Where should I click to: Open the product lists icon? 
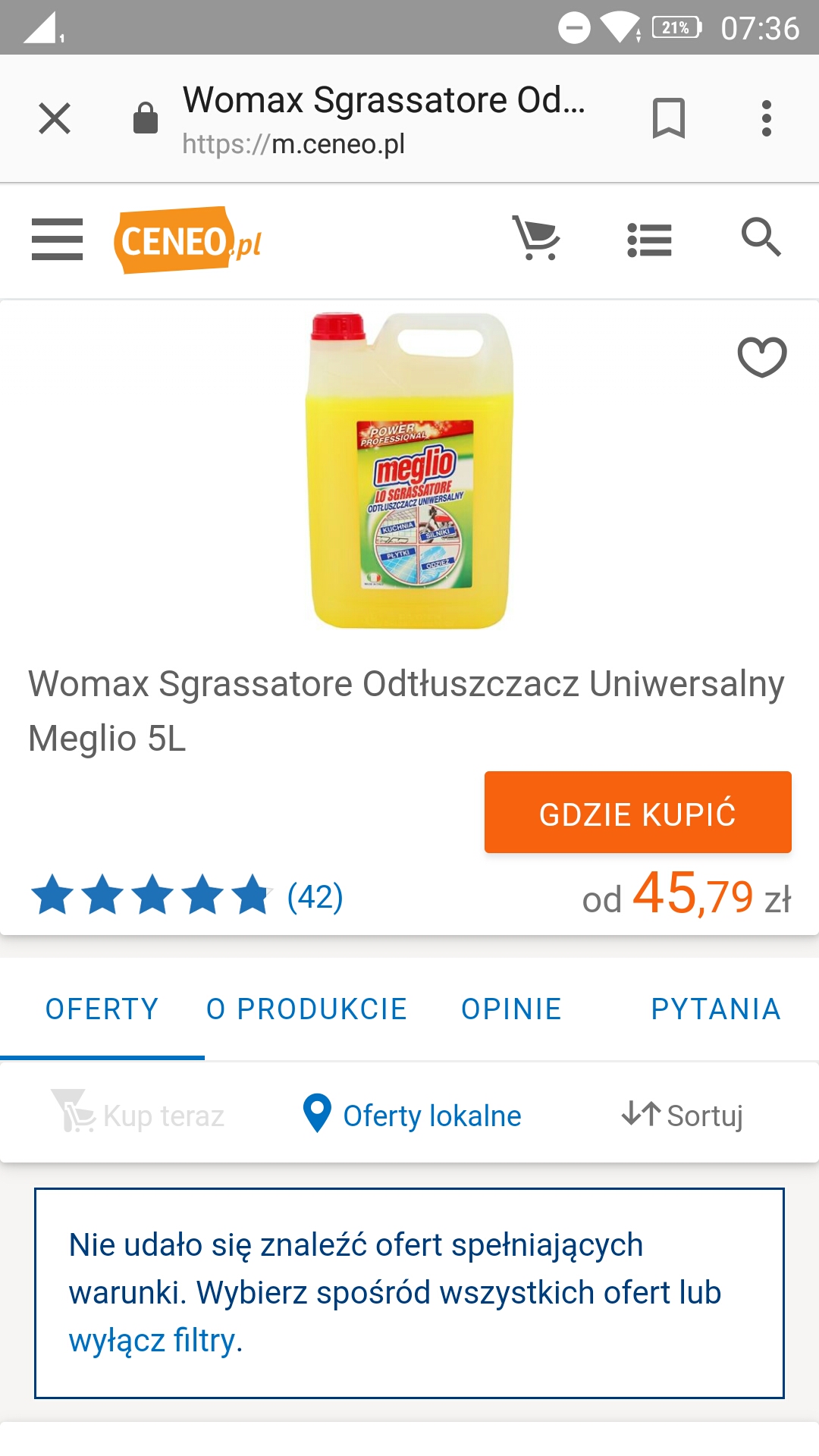(x=649, y=240)
